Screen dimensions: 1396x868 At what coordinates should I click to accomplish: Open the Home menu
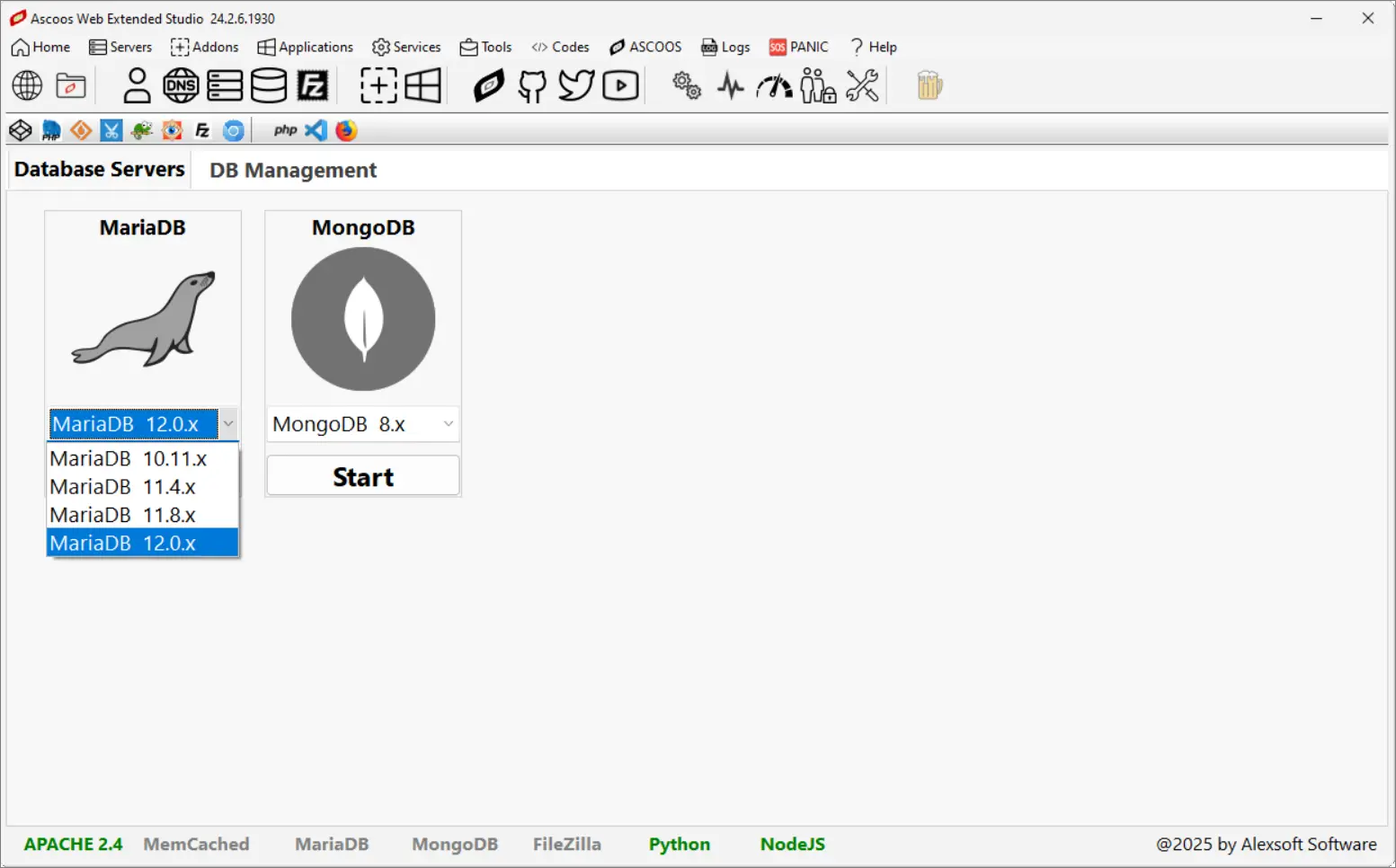[40, 47]
